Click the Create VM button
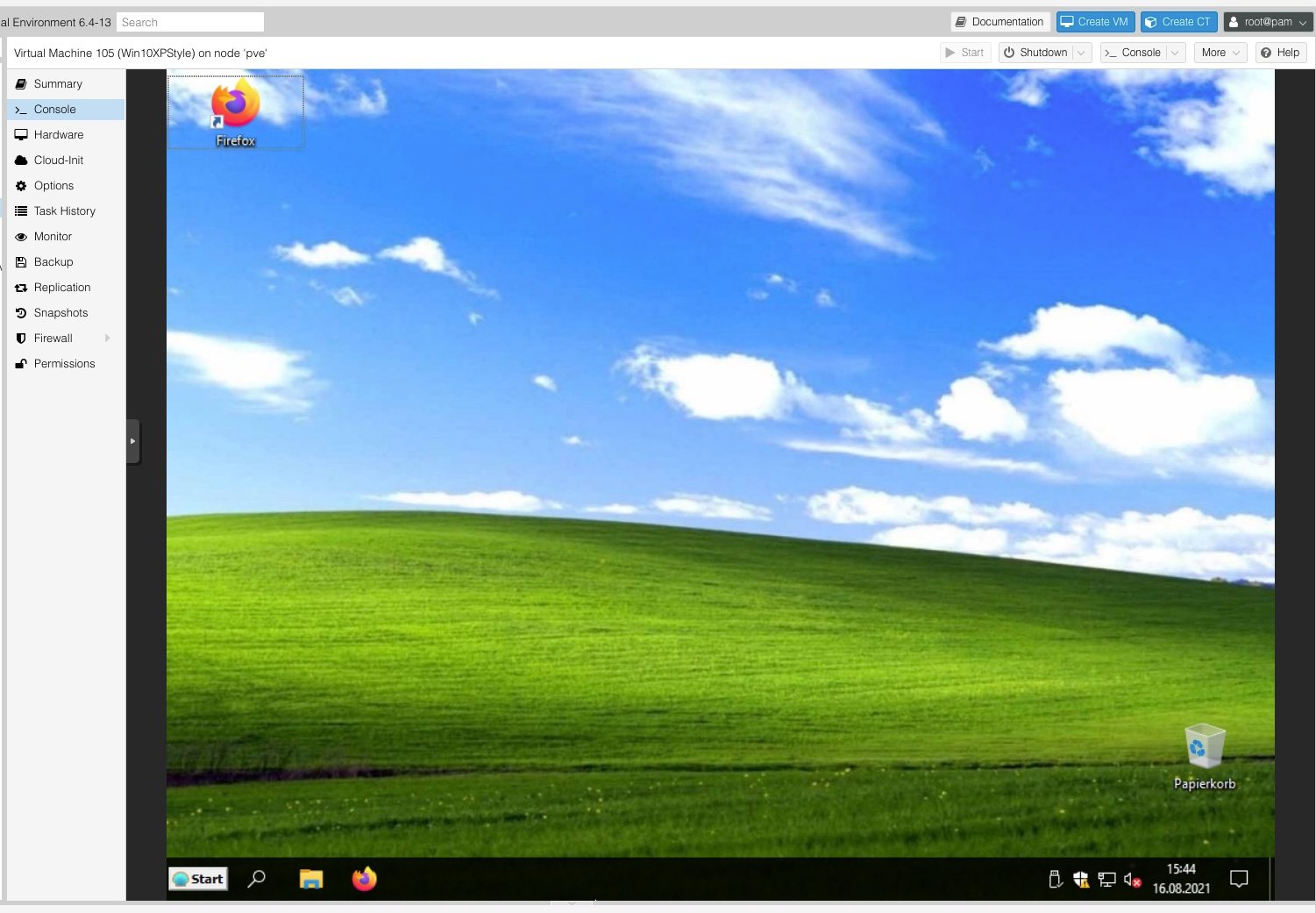The width and height of the screenshot is (1316, 913). click(x=1095, y=22)
